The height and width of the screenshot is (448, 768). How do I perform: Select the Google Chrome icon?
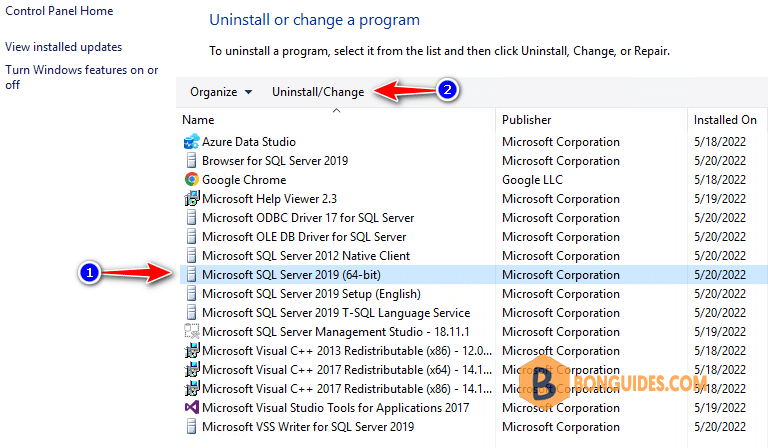click(192, 179)
